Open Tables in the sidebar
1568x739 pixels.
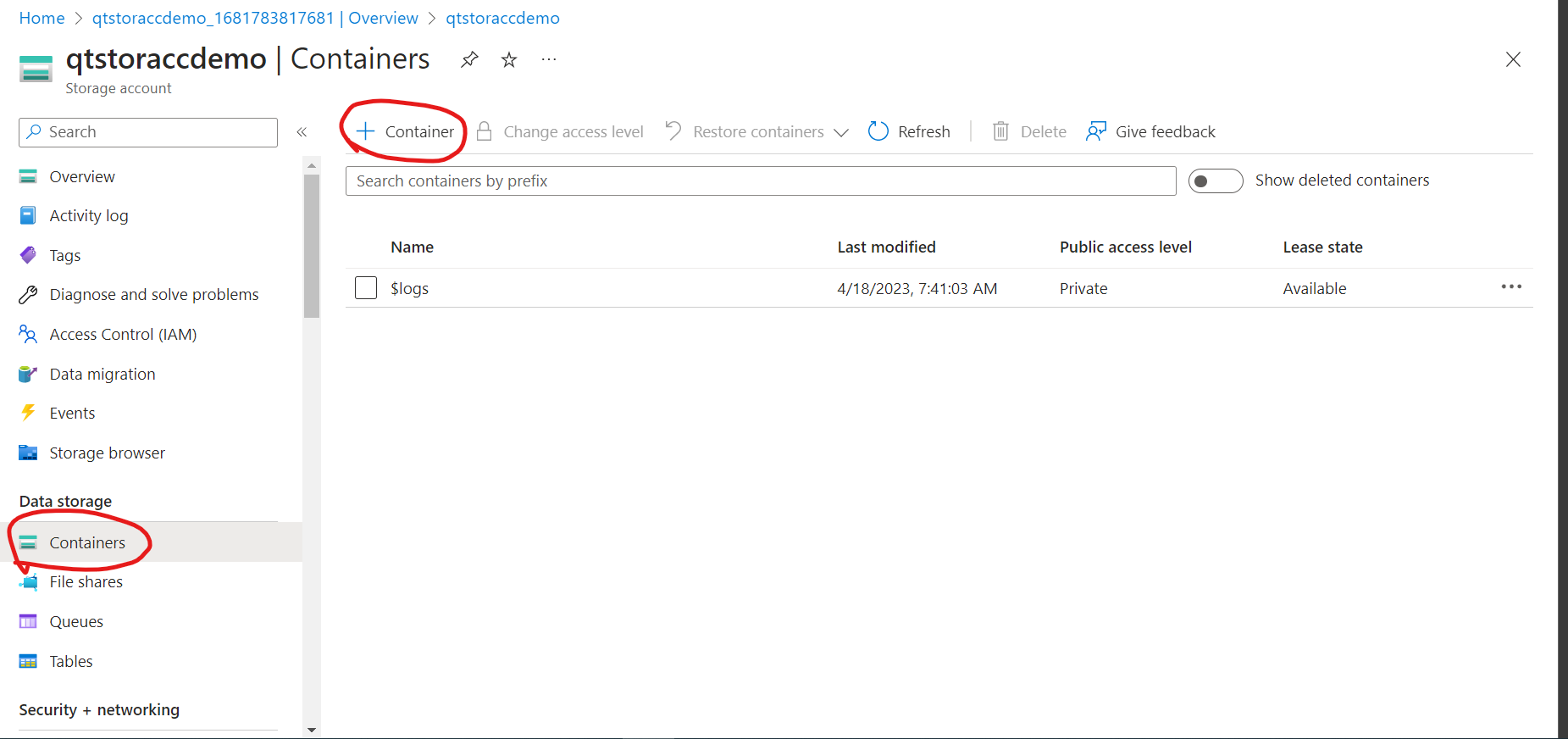[71, 662]
